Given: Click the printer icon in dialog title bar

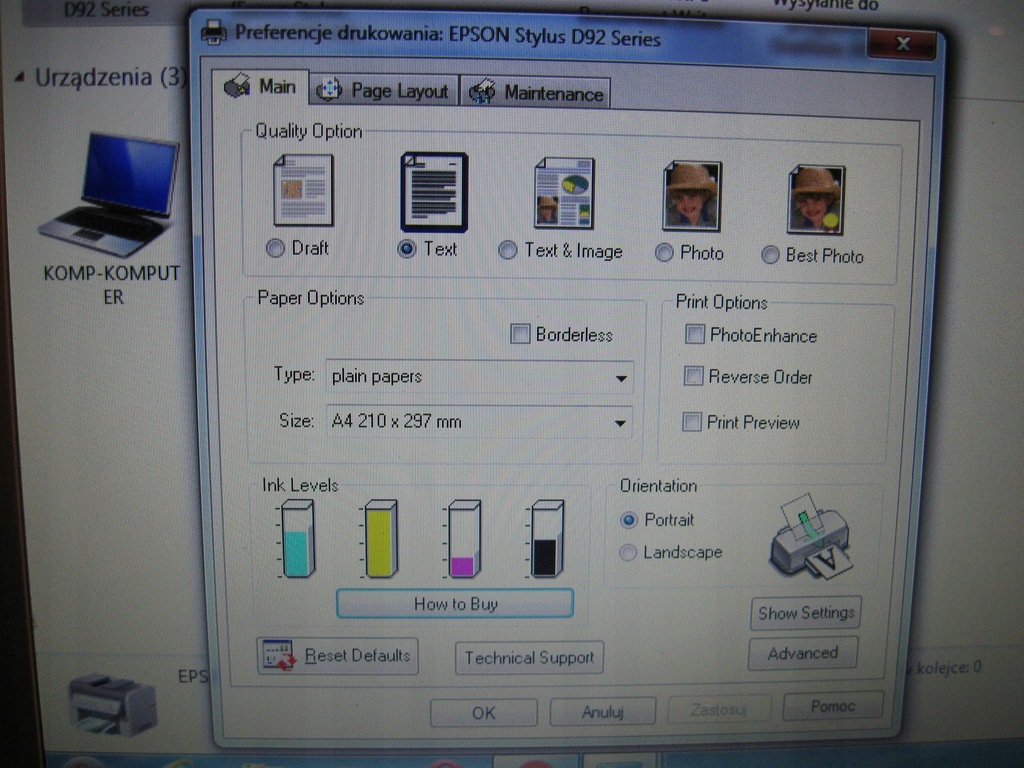Looking at the screenshot, I should [214, 32].
